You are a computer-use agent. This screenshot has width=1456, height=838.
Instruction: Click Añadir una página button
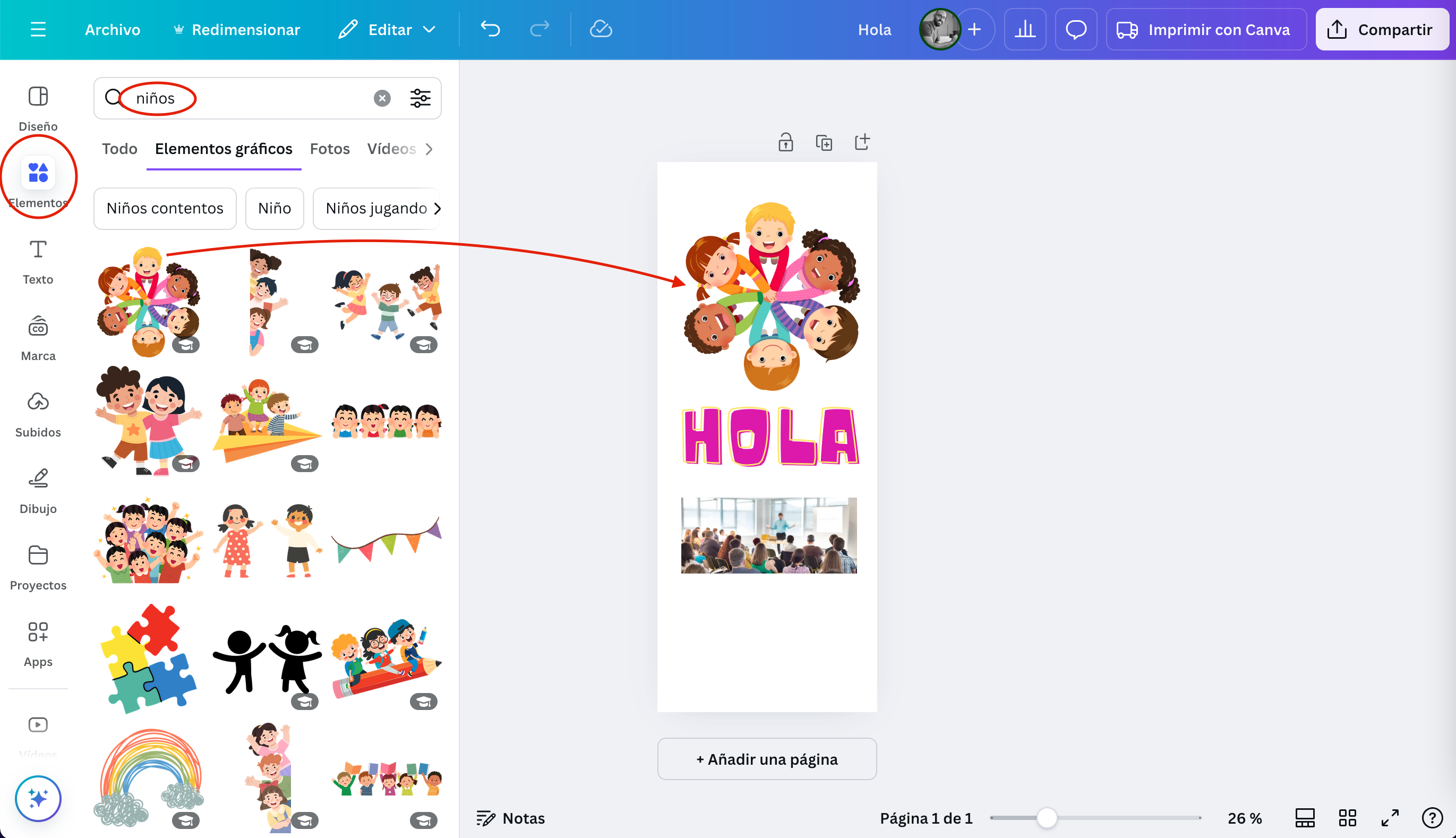767,759
